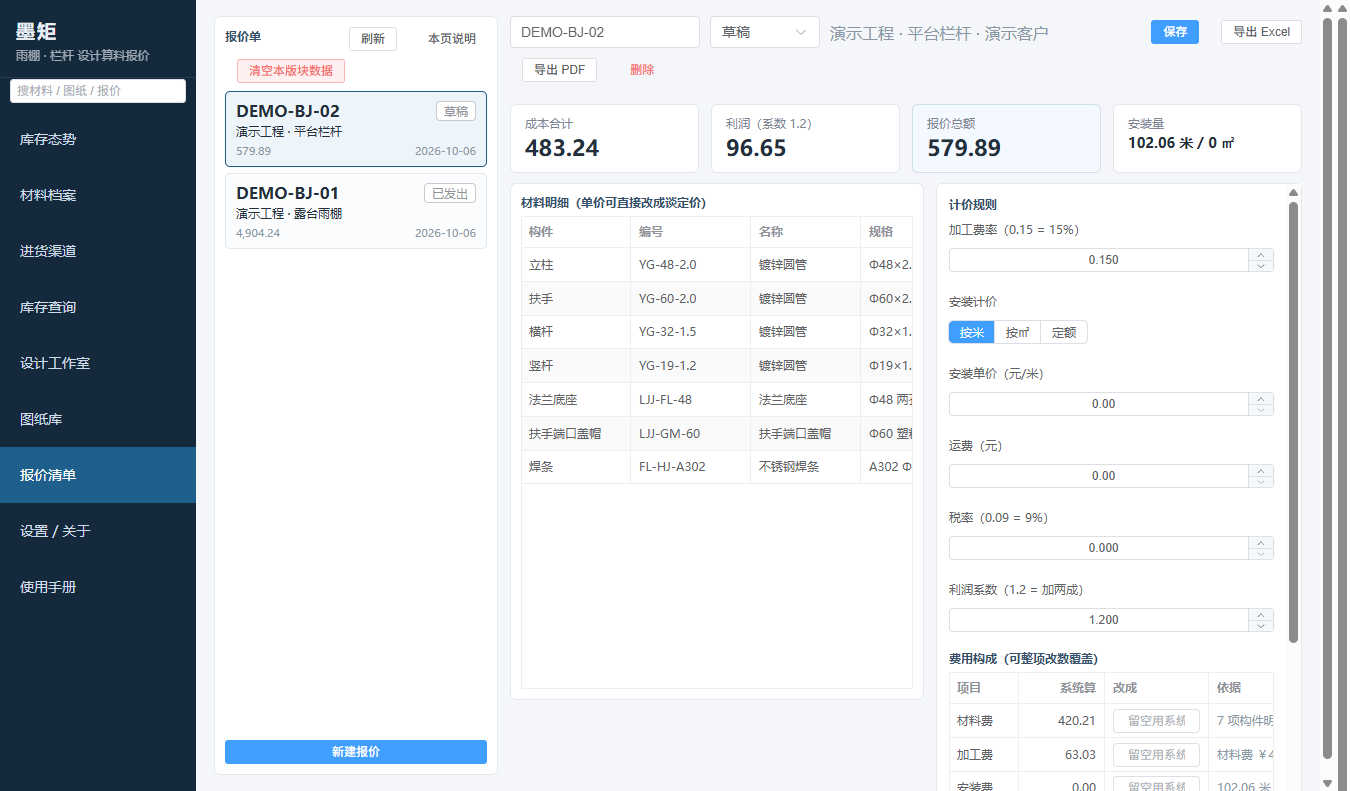Open the 草稿 status dropdown
Screen dimensions: 1350x791
765,32
